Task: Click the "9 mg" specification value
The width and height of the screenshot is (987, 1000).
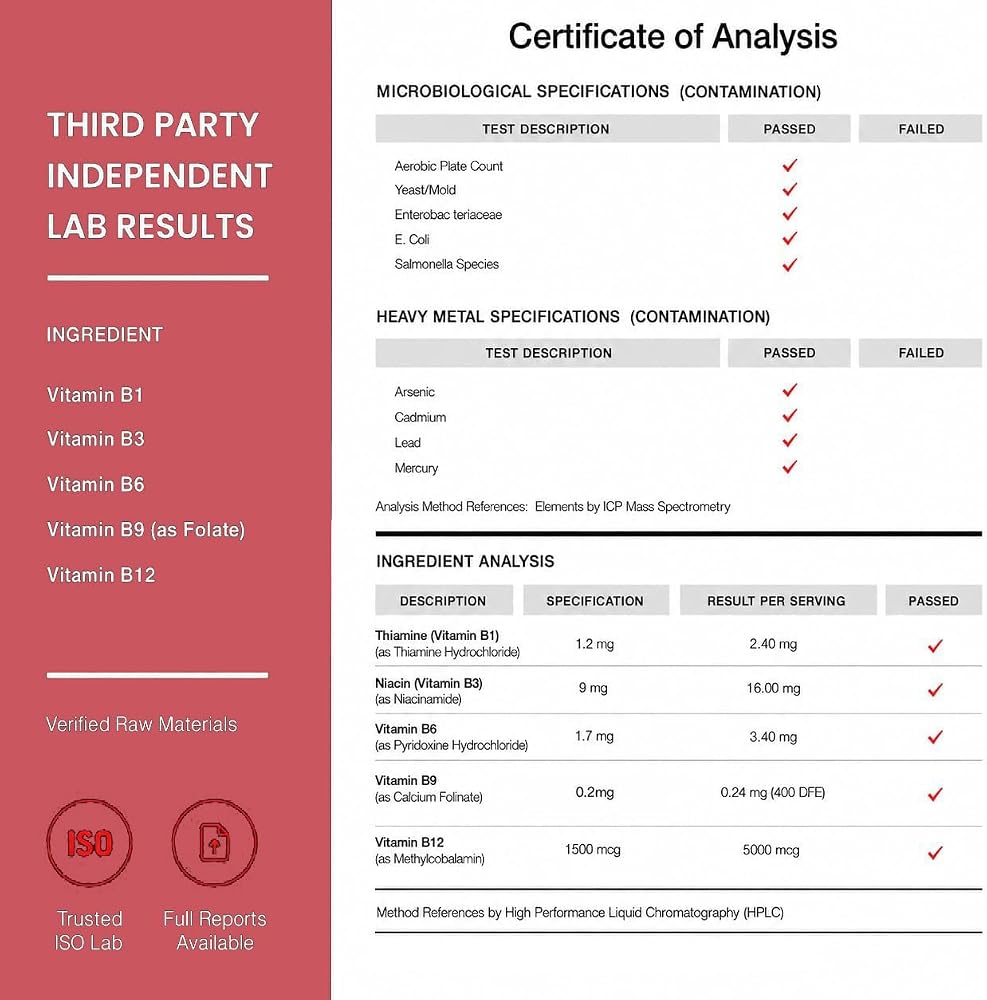Action: pos(593,688)
